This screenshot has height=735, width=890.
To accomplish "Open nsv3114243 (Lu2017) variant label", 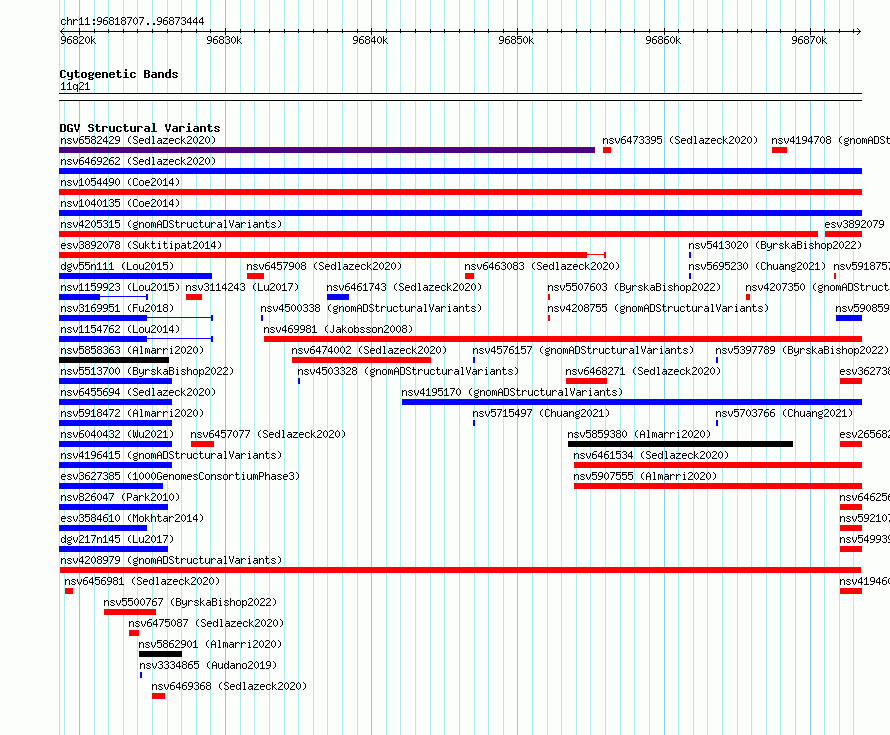I will point(242,287).
